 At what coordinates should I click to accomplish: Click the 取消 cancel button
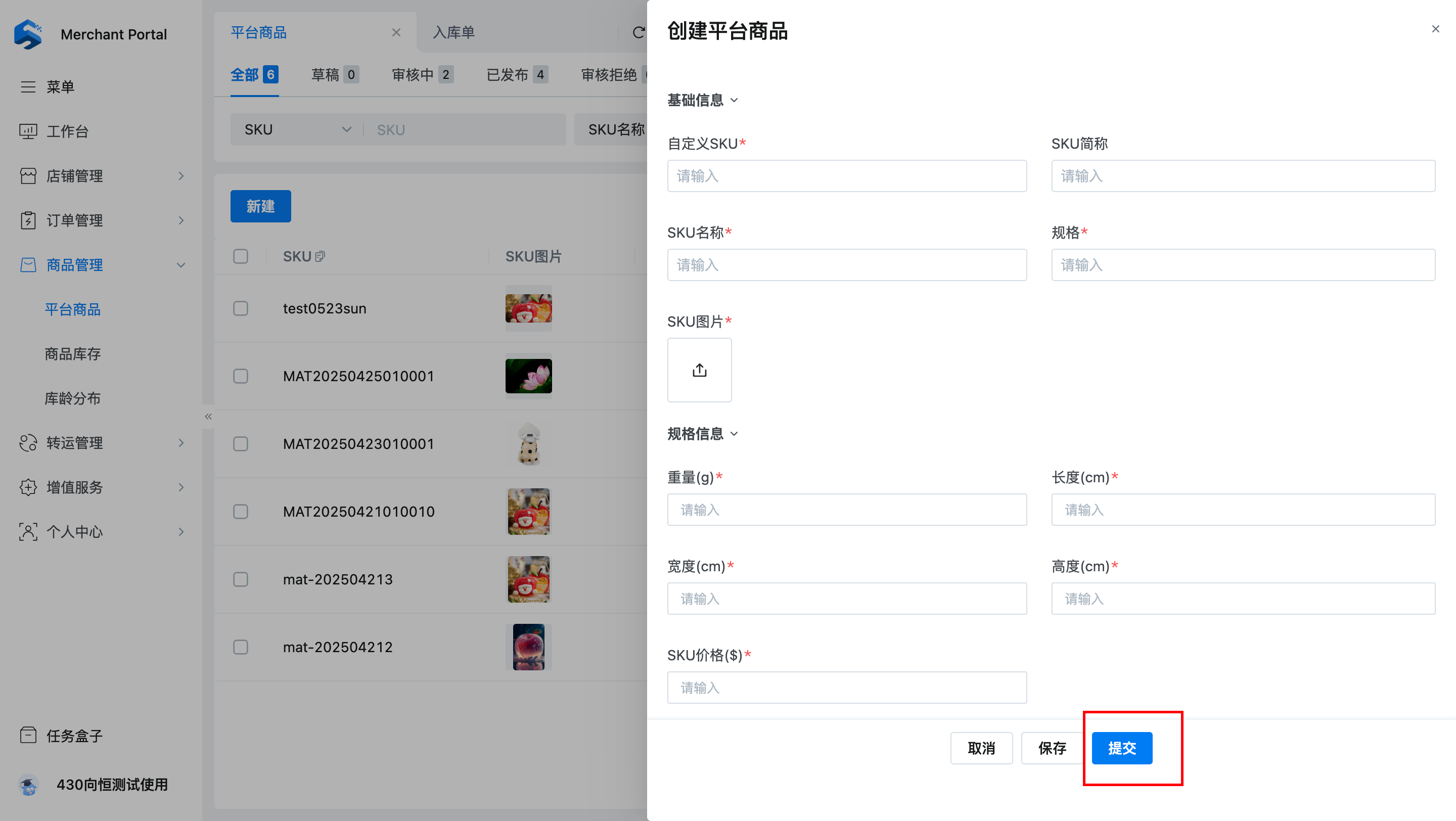point(981,748)
